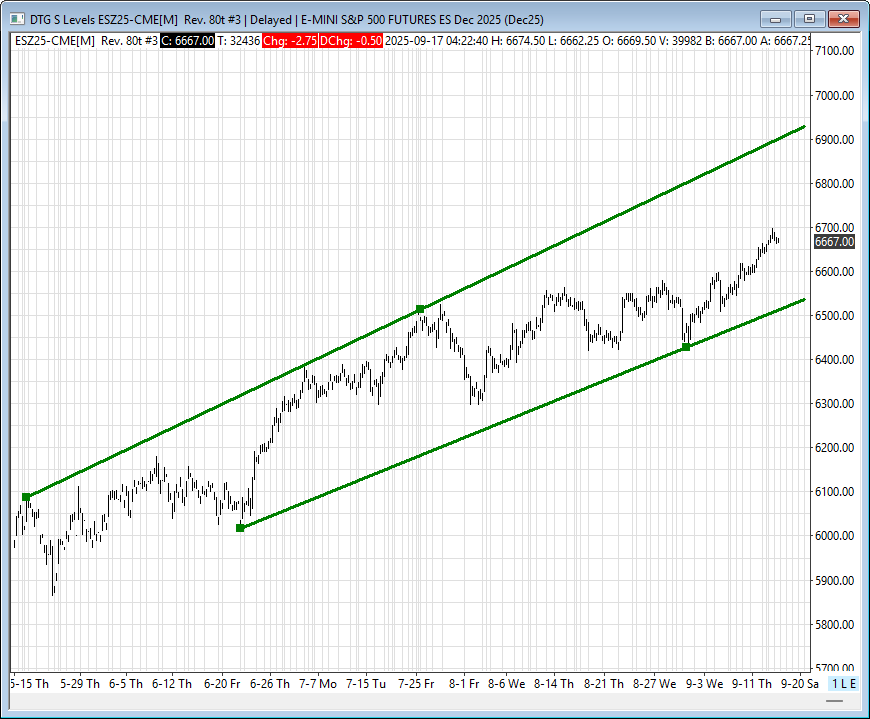The width and height of the screenshot is (870, 719).
Task: Maximize the DTG S Levels chart window
Action: coord(810,19)
